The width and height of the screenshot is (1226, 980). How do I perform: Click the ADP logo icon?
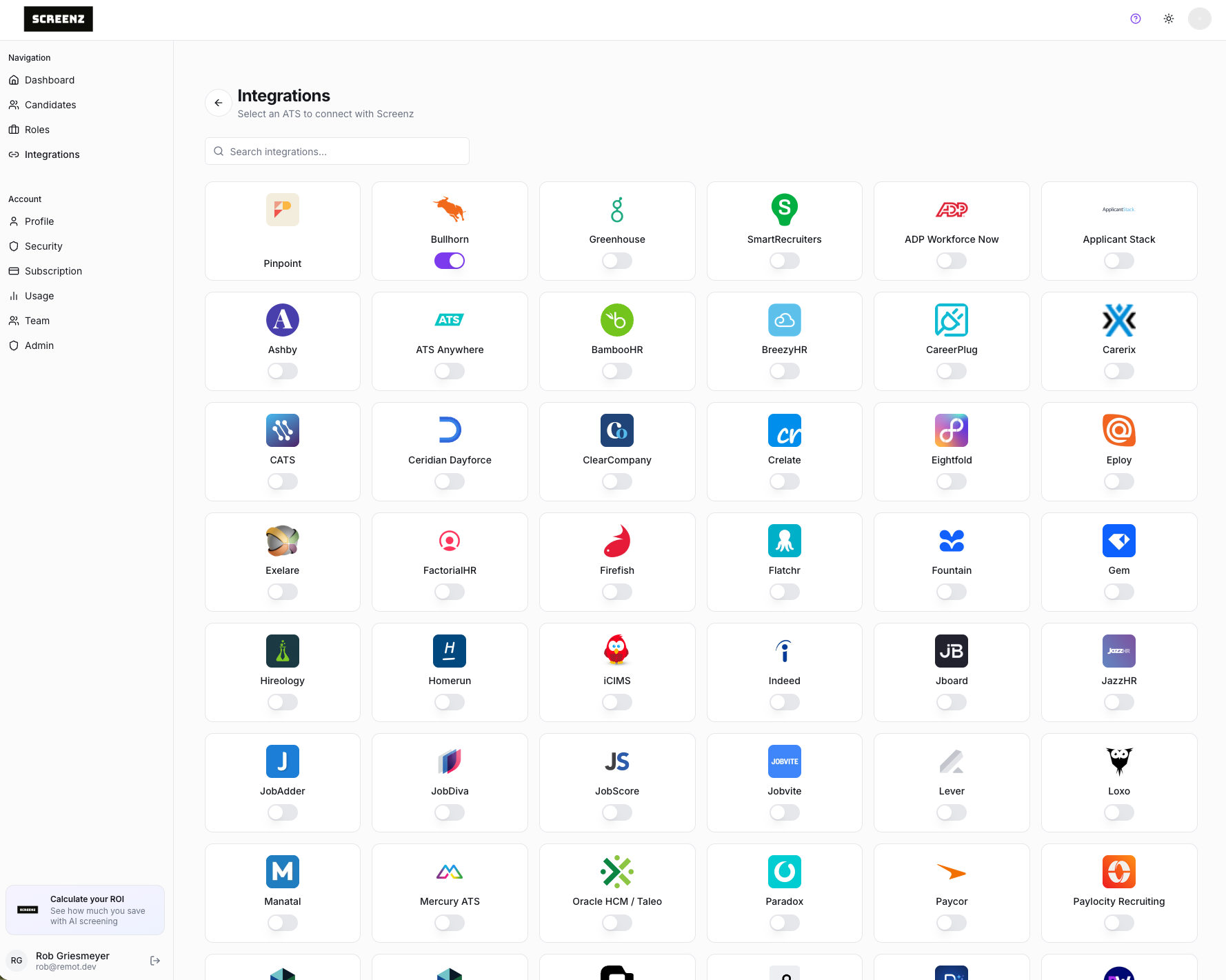coord(952,210)
